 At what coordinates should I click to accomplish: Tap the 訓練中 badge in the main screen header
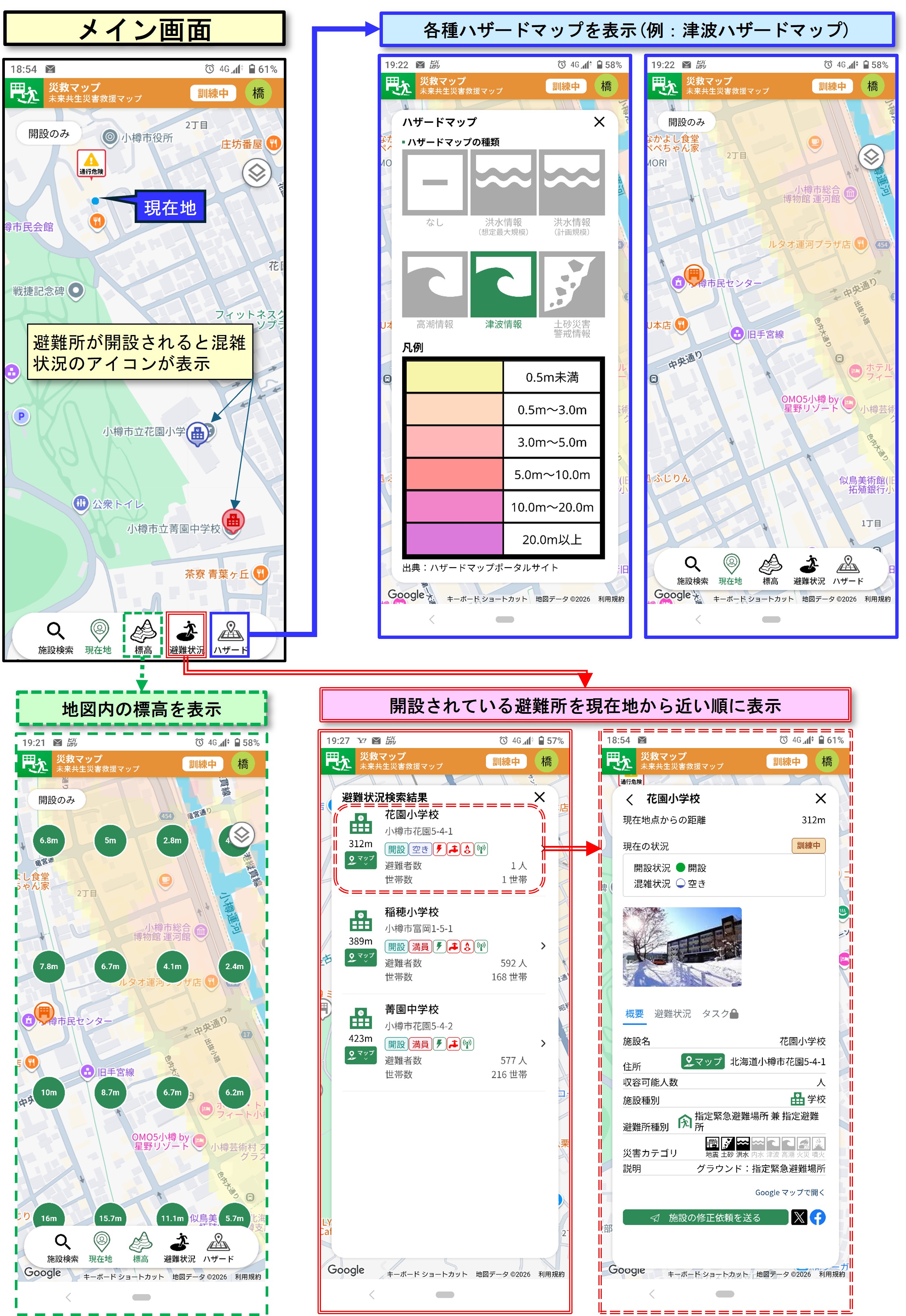213,93
